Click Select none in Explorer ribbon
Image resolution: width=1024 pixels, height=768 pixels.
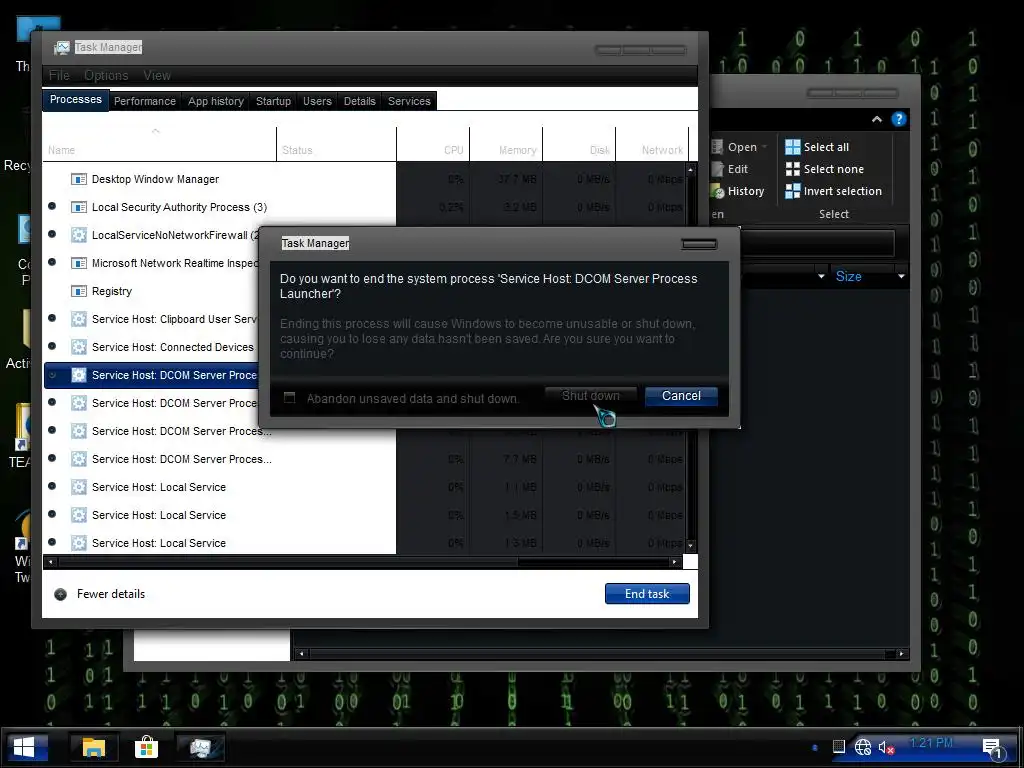(824, 169)
